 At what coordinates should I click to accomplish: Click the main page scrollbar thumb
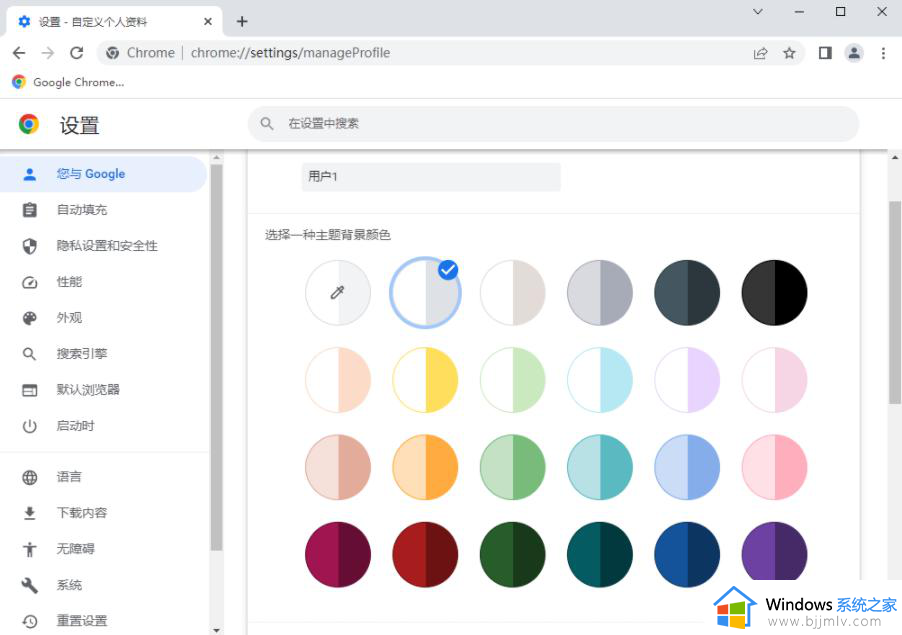895,303
